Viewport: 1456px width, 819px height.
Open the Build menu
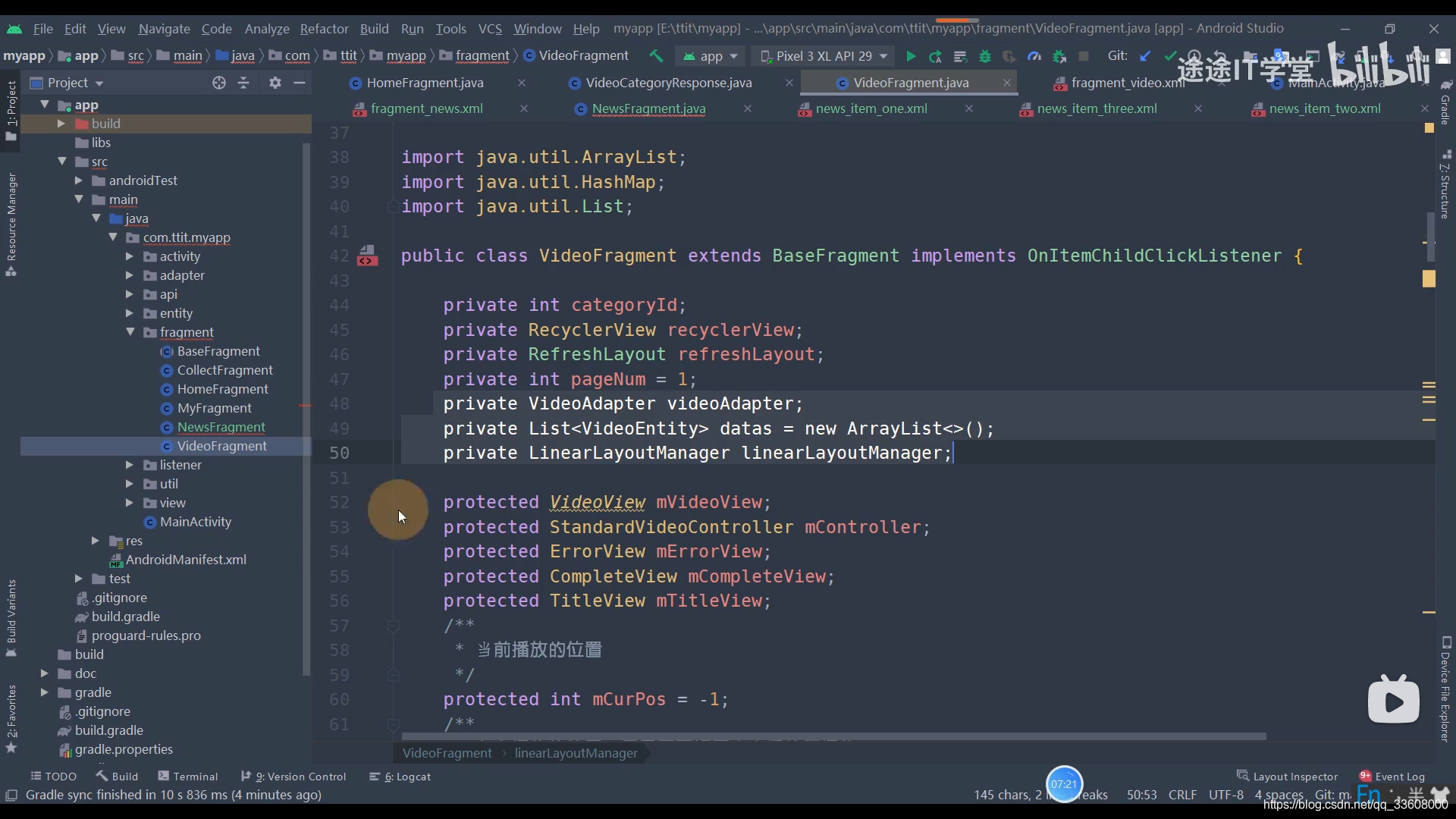[374, 29]
